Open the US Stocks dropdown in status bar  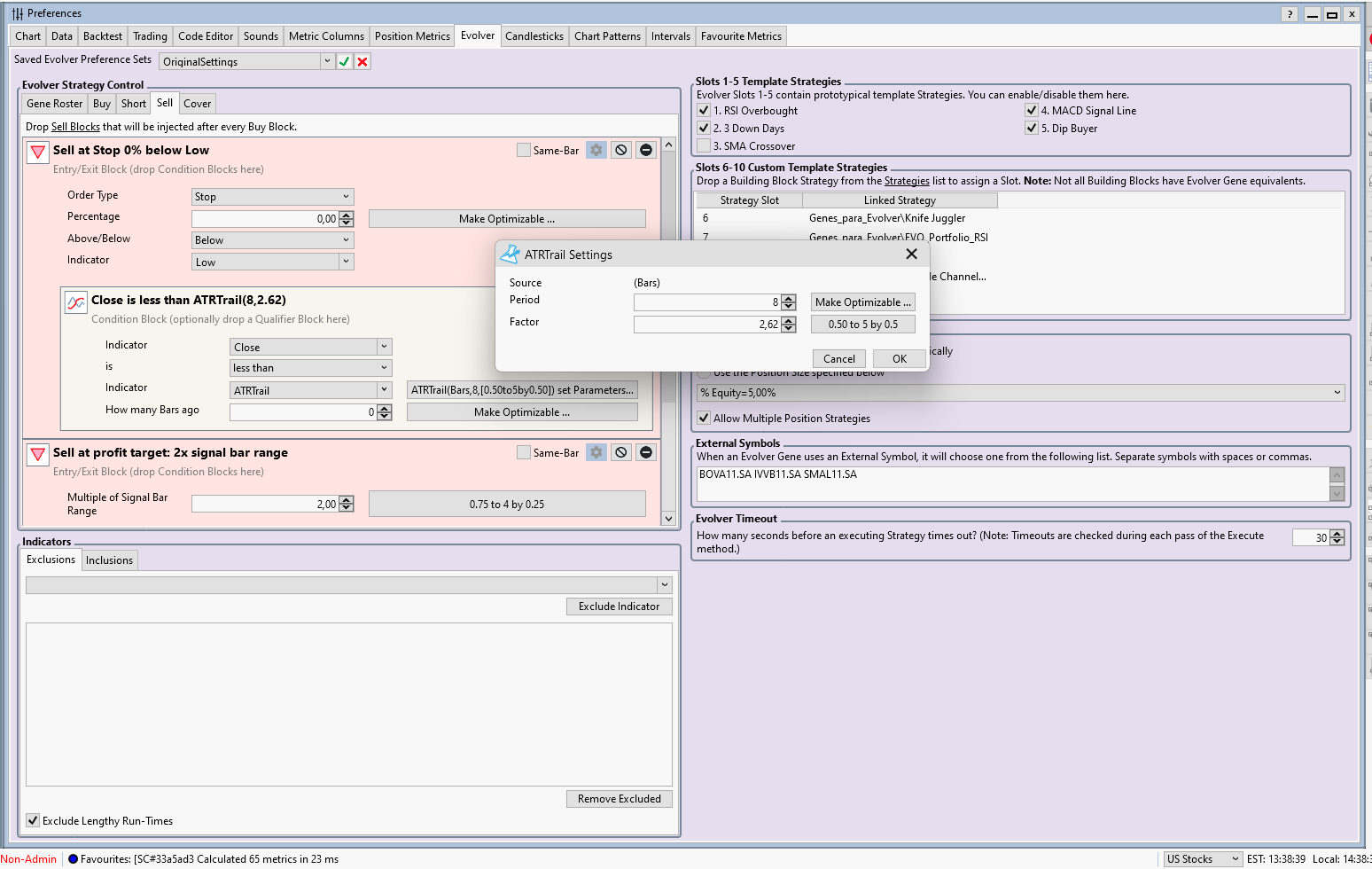click(x=1202, y=858)
